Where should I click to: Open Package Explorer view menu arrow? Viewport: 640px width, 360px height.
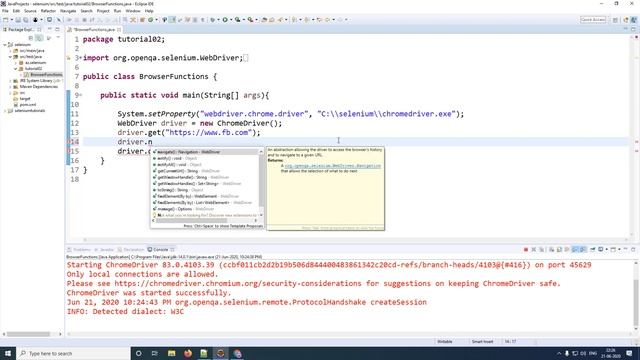point(58,38)
